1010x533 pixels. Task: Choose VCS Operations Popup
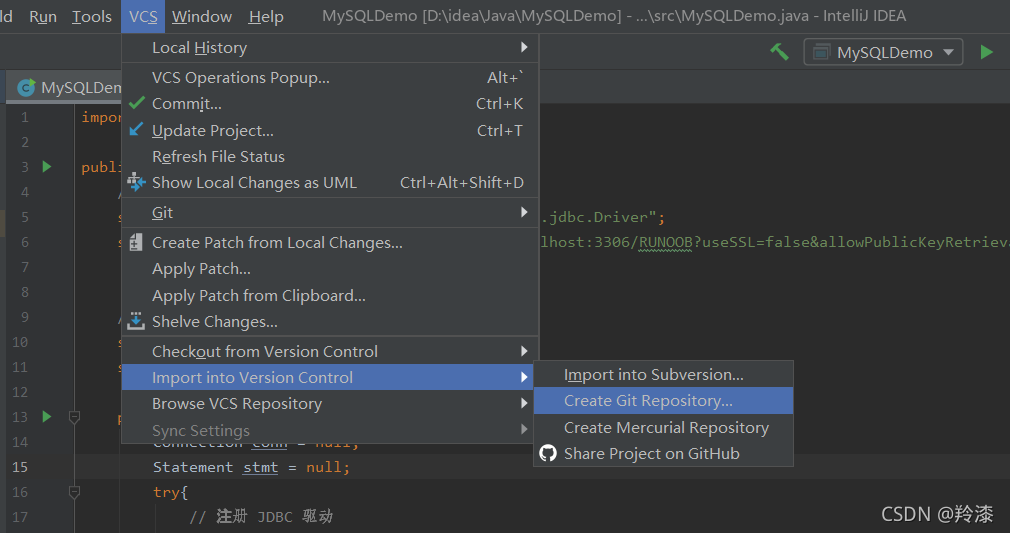tap(330, 77)
